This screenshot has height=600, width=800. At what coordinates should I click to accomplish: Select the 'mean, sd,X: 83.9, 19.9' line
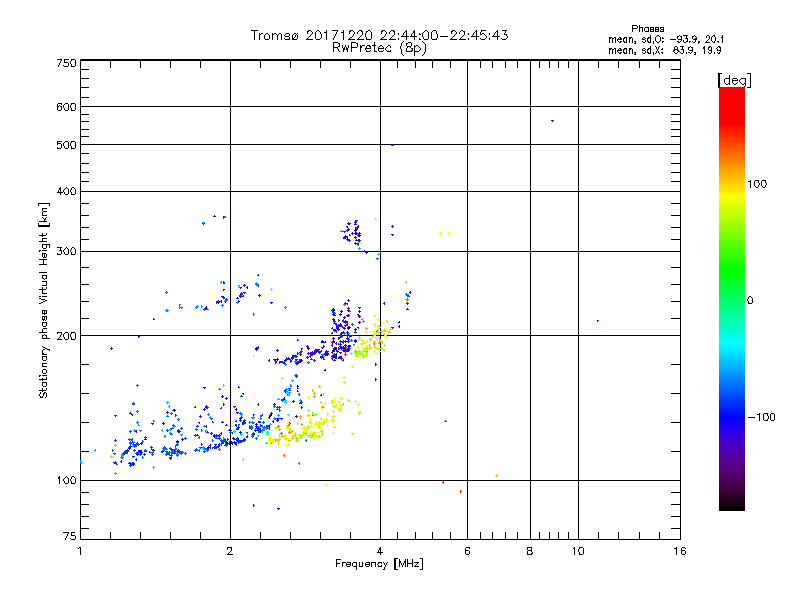pos(665,50)
